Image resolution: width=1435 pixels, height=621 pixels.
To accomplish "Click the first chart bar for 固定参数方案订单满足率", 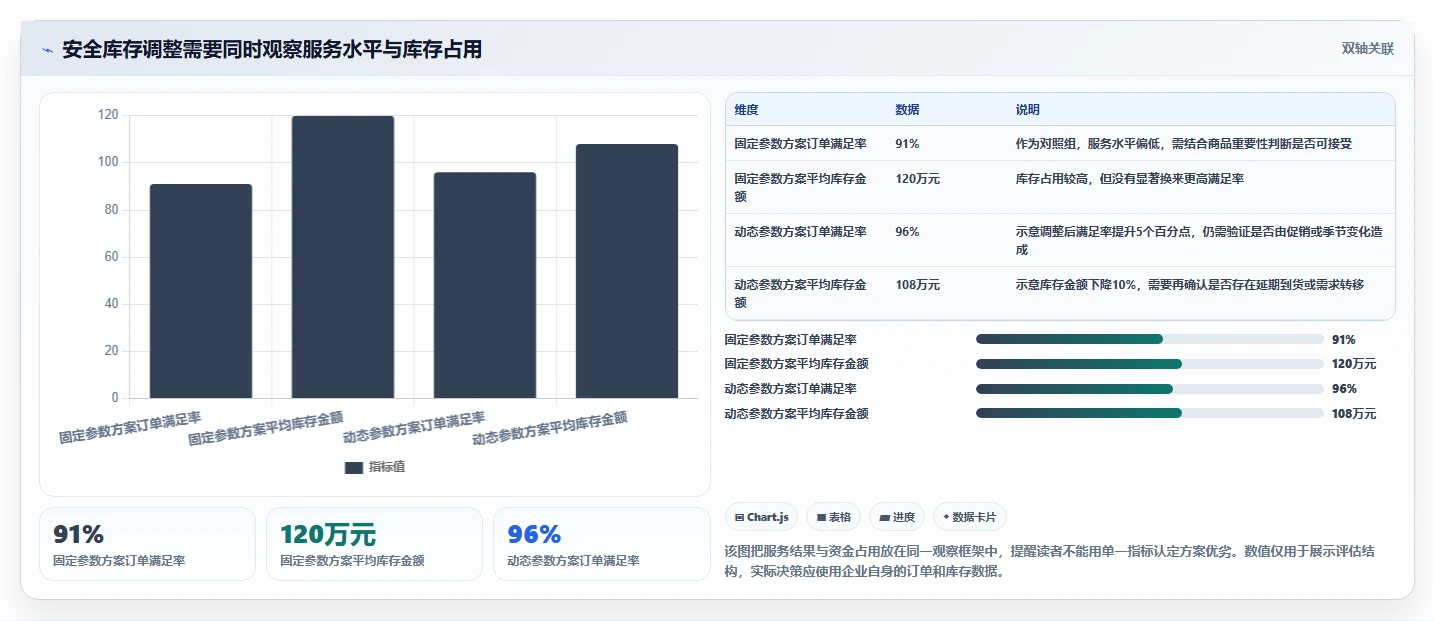I will pos(201,291).
